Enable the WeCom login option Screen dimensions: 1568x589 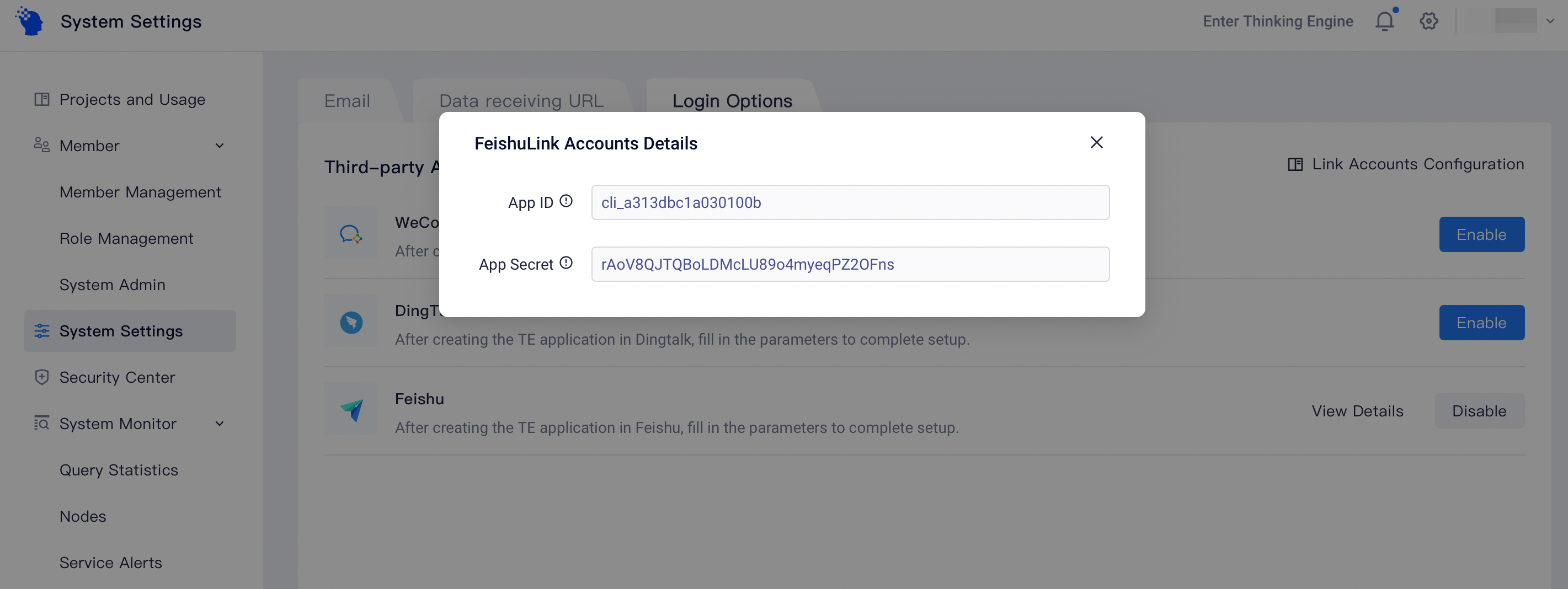click(x=1481, y=234)
